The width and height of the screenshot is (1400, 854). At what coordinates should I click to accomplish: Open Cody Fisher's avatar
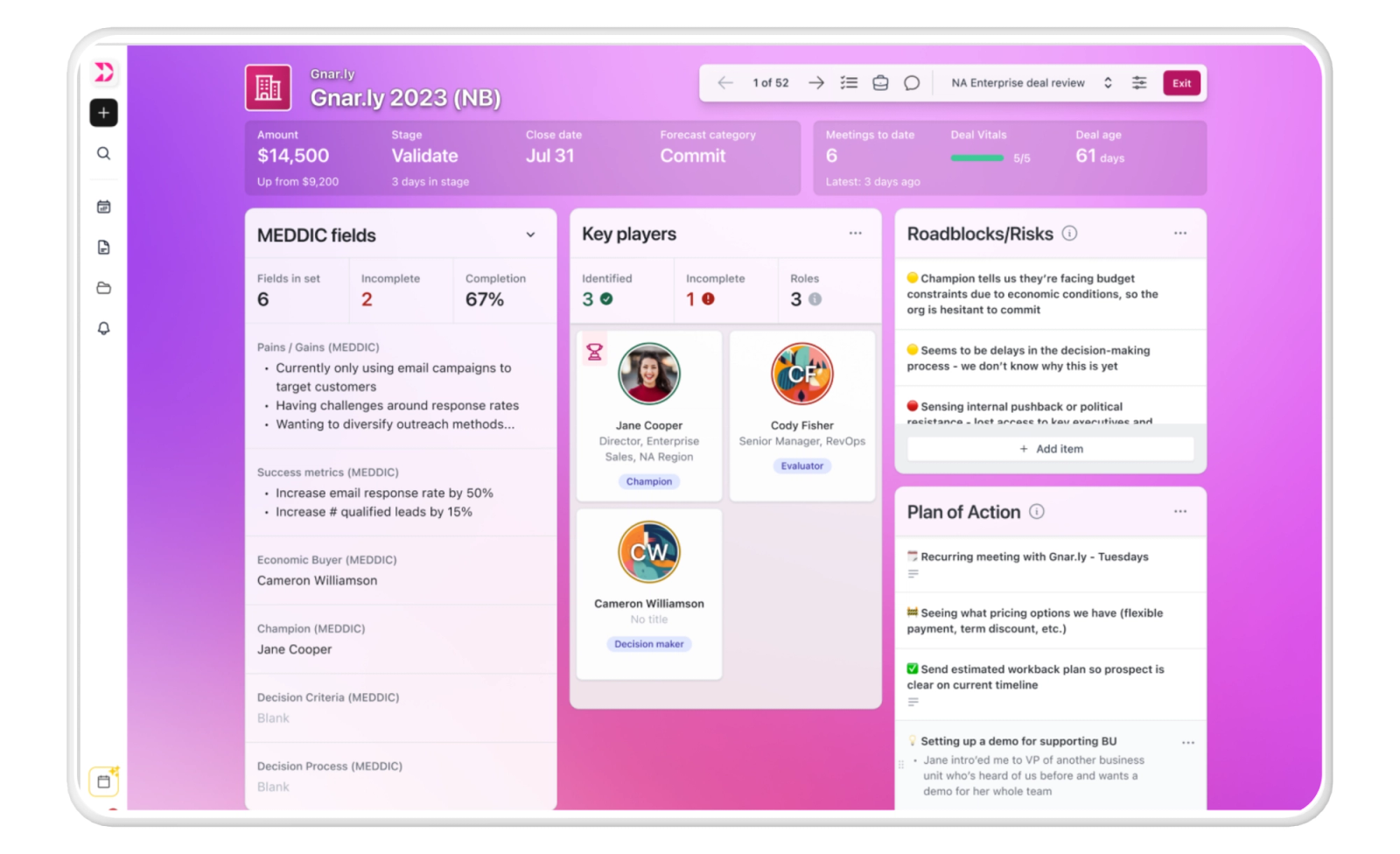(802, 374)
